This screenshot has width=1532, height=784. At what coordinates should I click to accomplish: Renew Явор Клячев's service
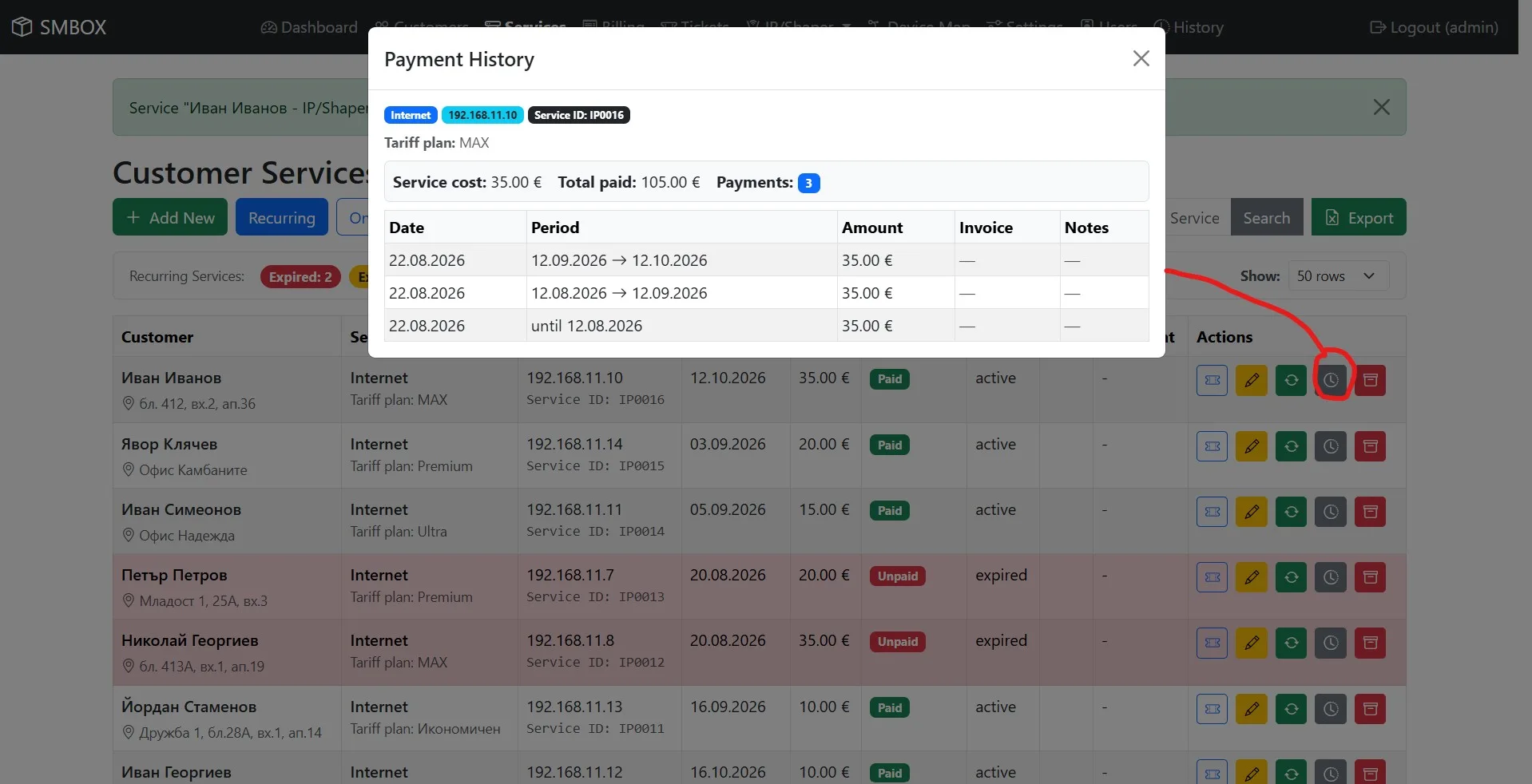[x=1291, y=446]
